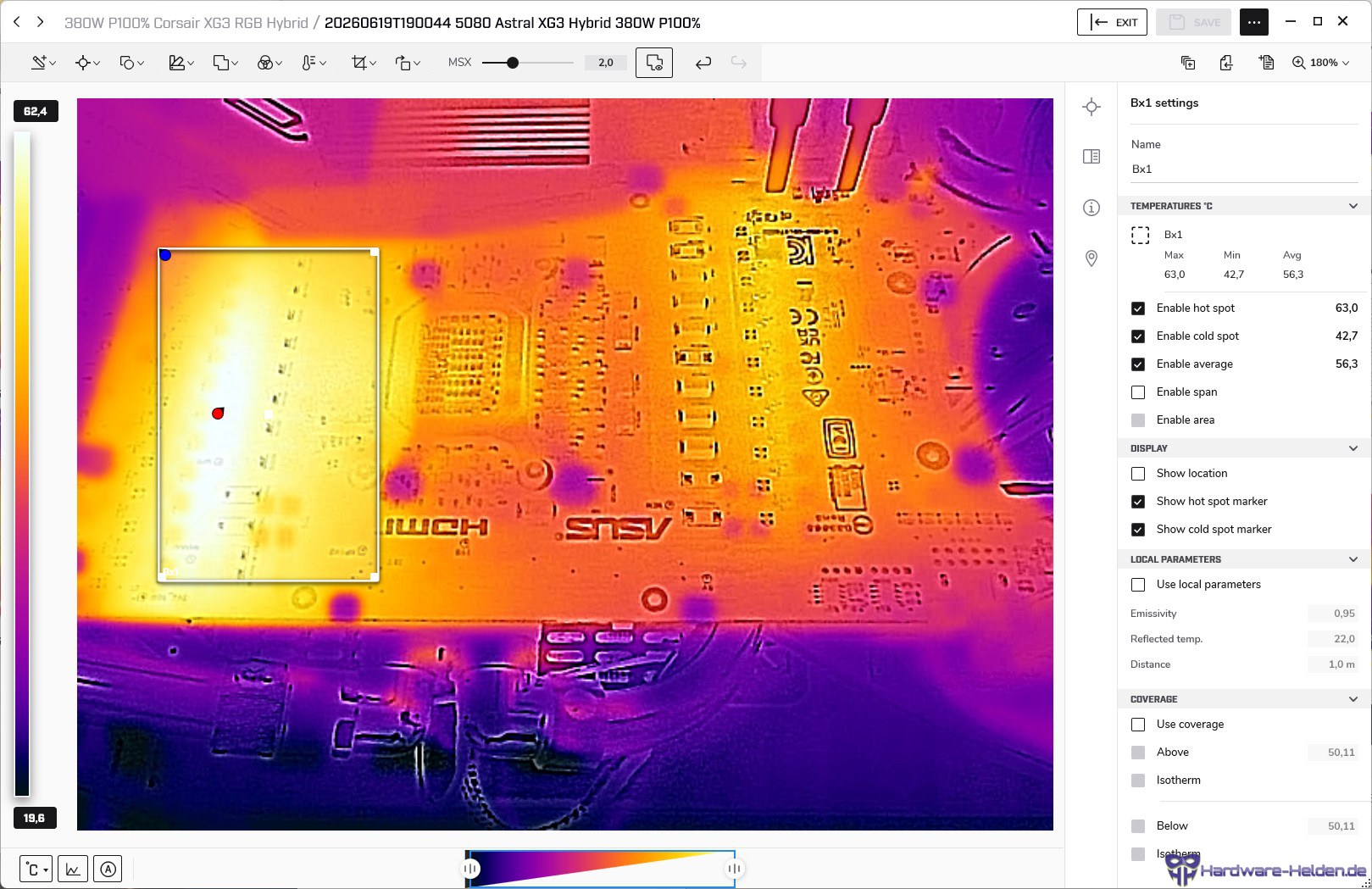Open the measurements crosshair side panel
The width and height of the screenshot is (1372, 889).
point(1091,107)
